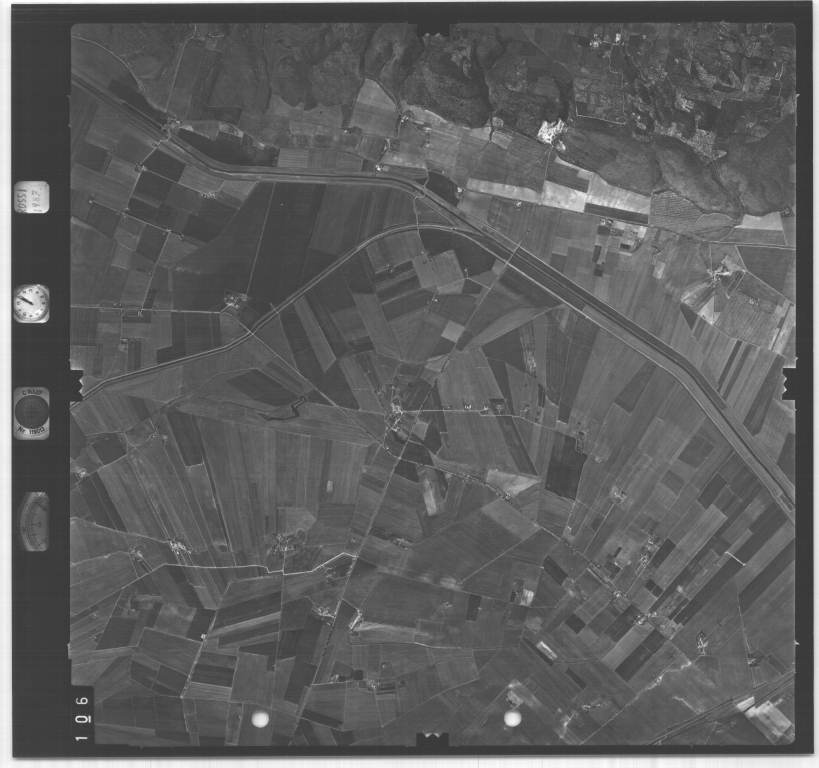819x768 pixels.
Task: Click the counter data label above the clock
Action: point(31,198)
